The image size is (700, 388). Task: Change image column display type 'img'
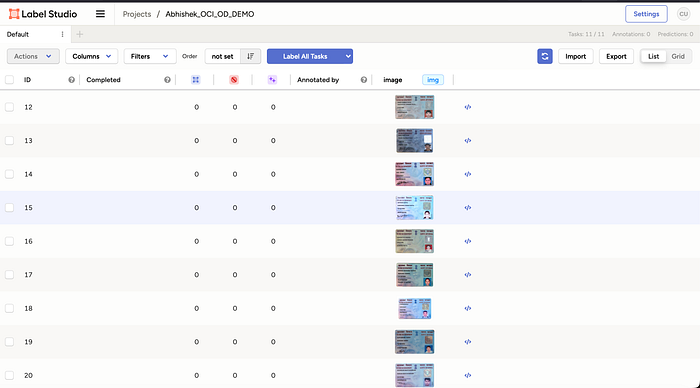(433, 80)
